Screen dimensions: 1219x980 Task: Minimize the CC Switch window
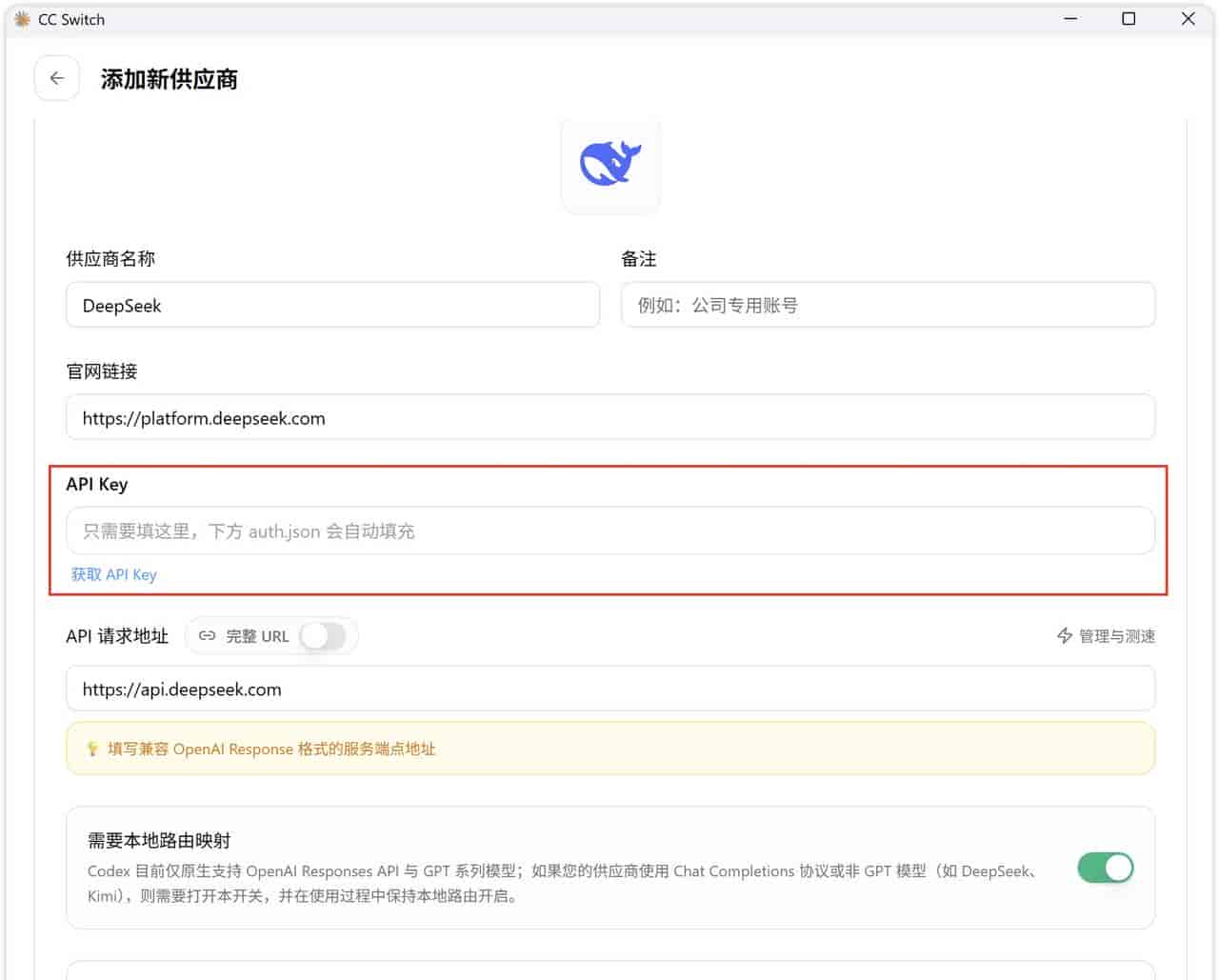click(x=1070, y=19)
